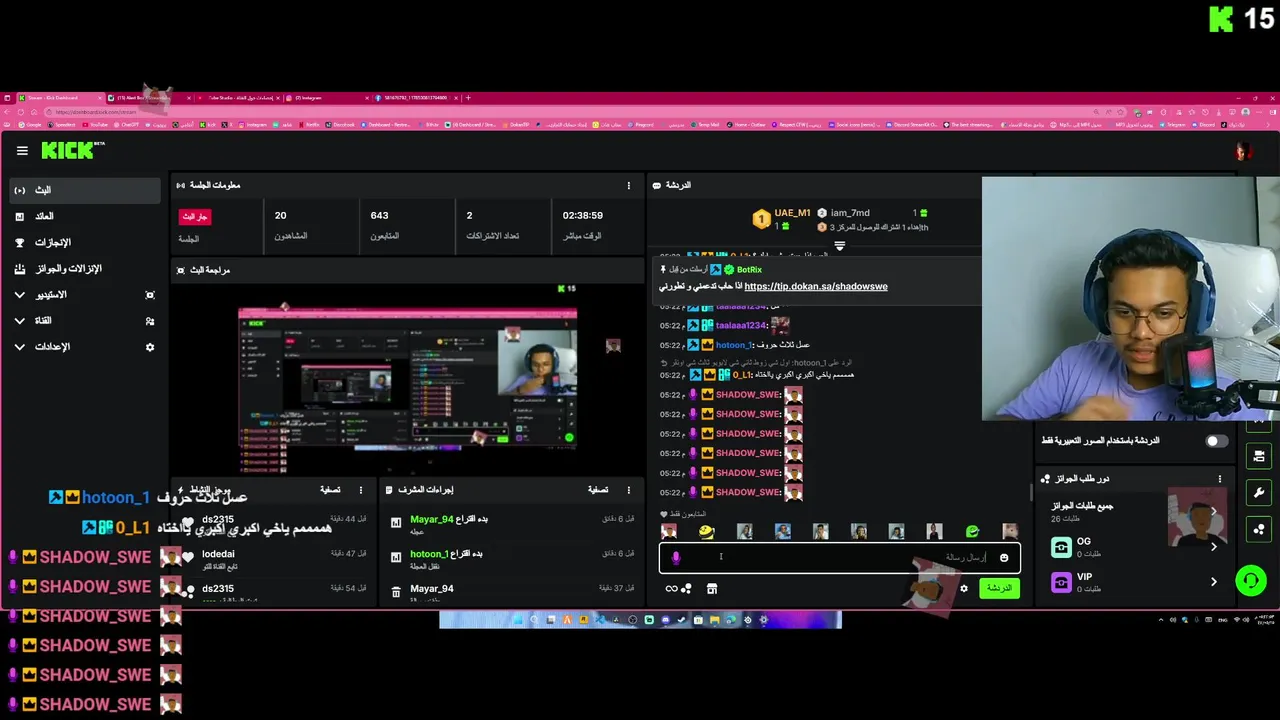Open الإنزالات والجوائز sidebar page
The width and height of the screenshot is (1280, 720).
[85, 268]
